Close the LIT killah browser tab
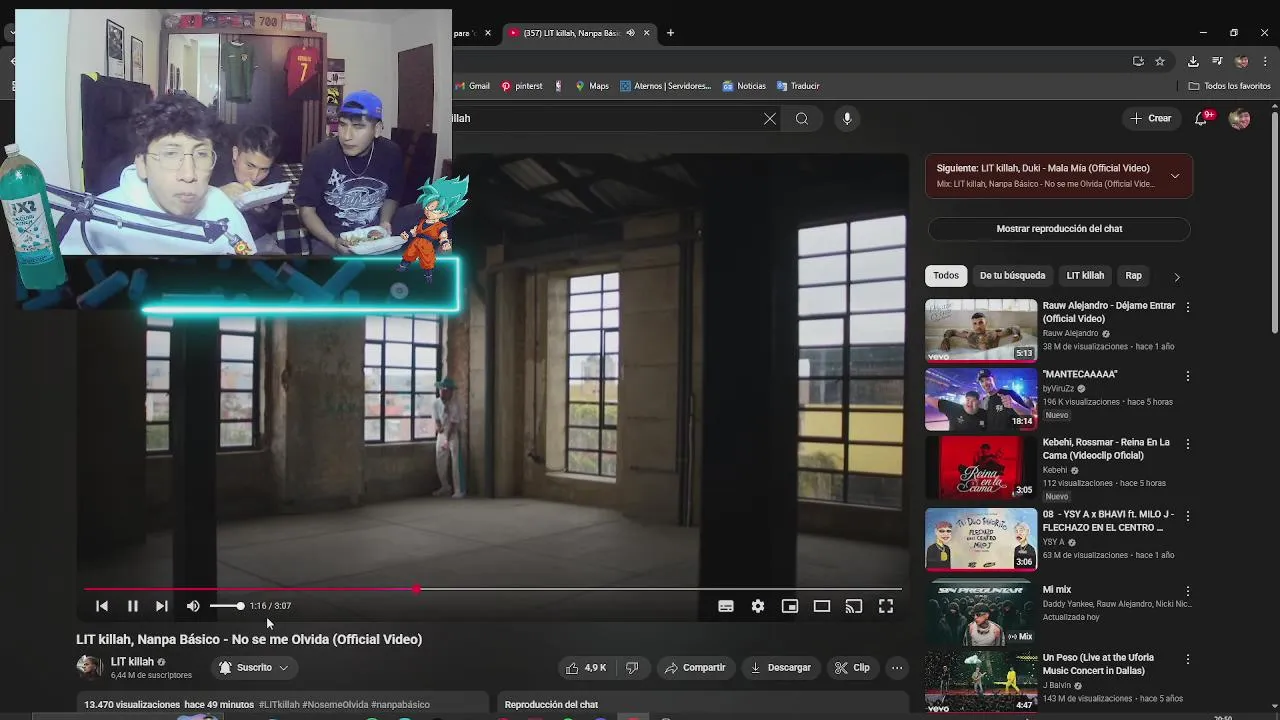1280x720 pixels. [x=646, y=33]
